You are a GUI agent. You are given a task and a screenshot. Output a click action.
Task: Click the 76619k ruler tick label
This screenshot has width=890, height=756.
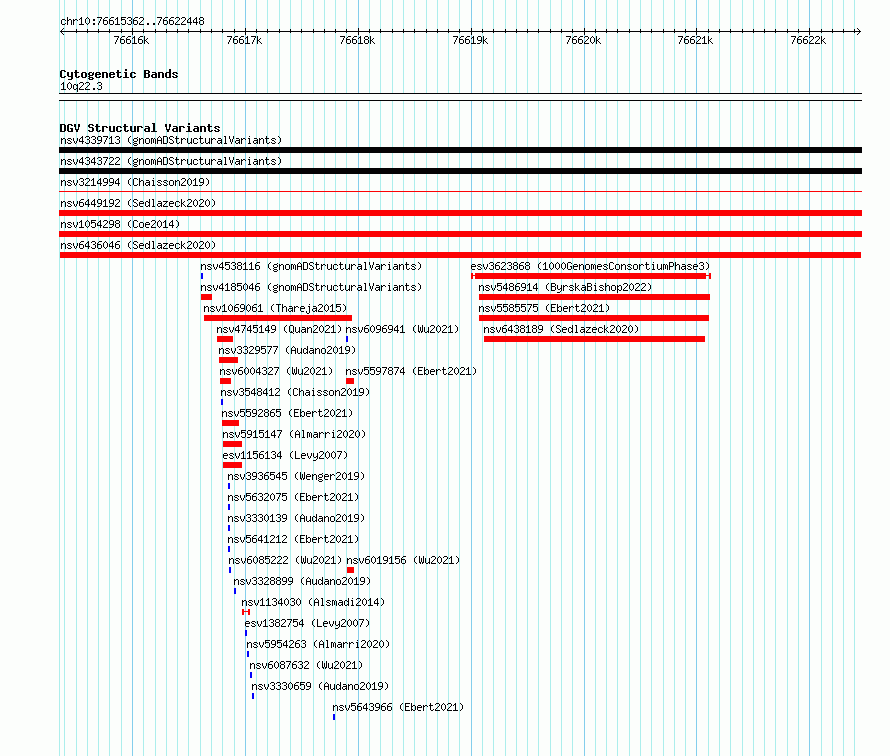click(x=470, y=40)
